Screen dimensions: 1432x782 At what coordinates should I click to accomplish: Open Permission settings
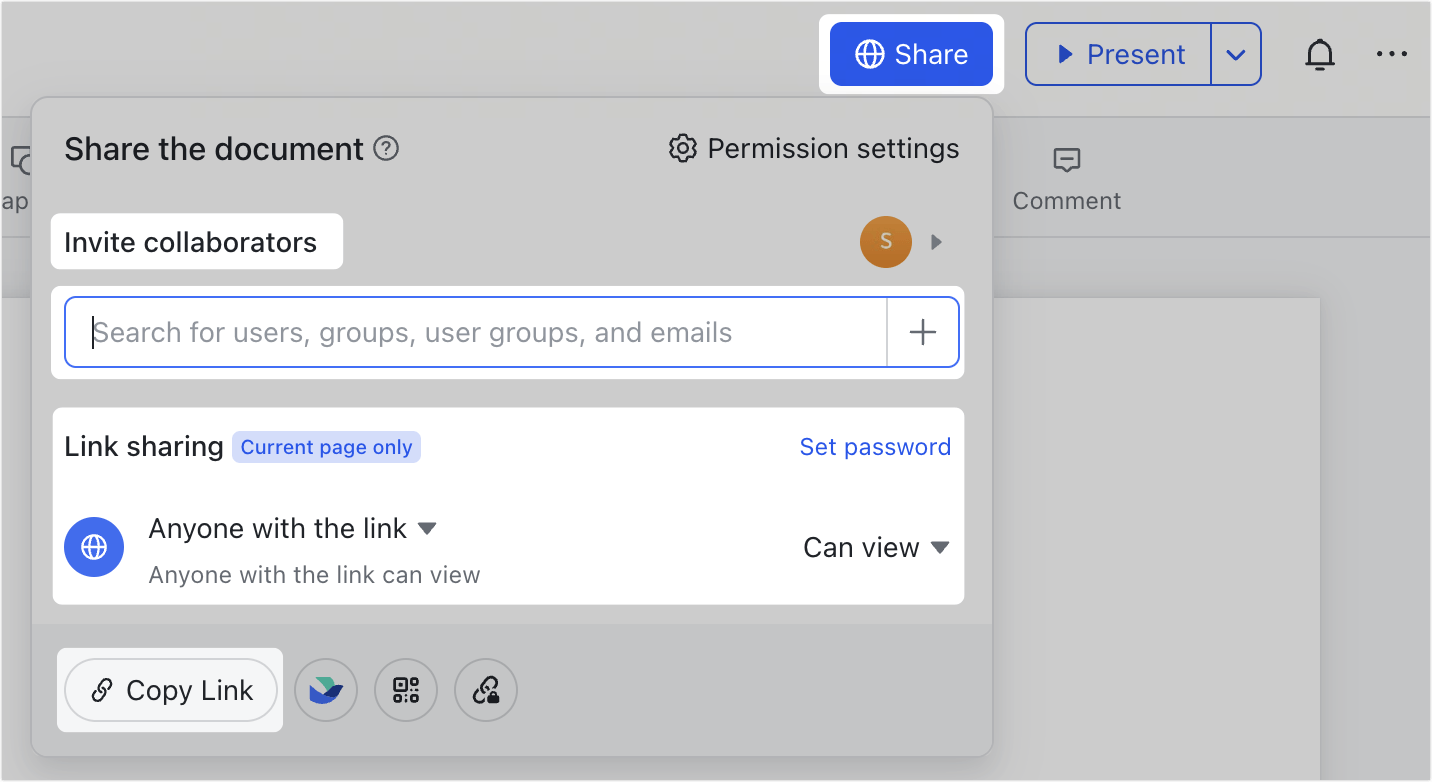point(814,149)
